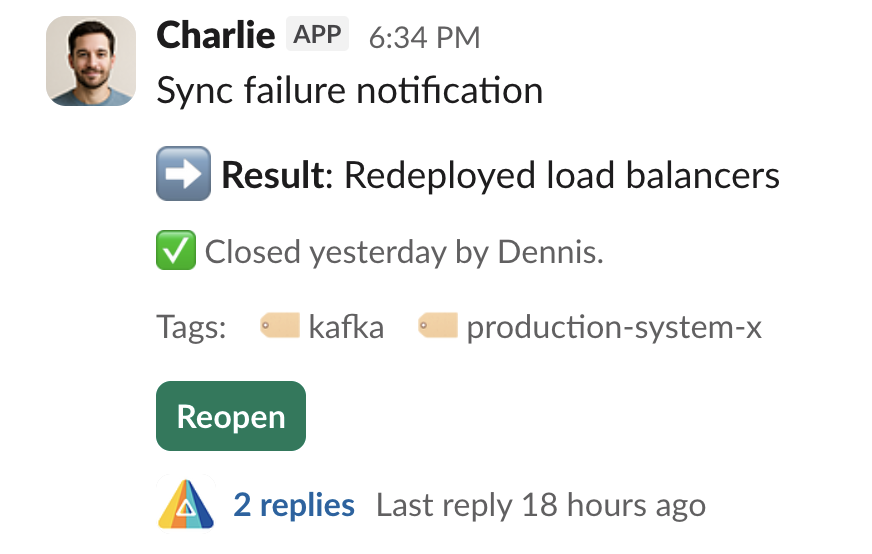Select the kafka tag text
Viewport: 872px width, 554px height.
click(x=346, y=327)
